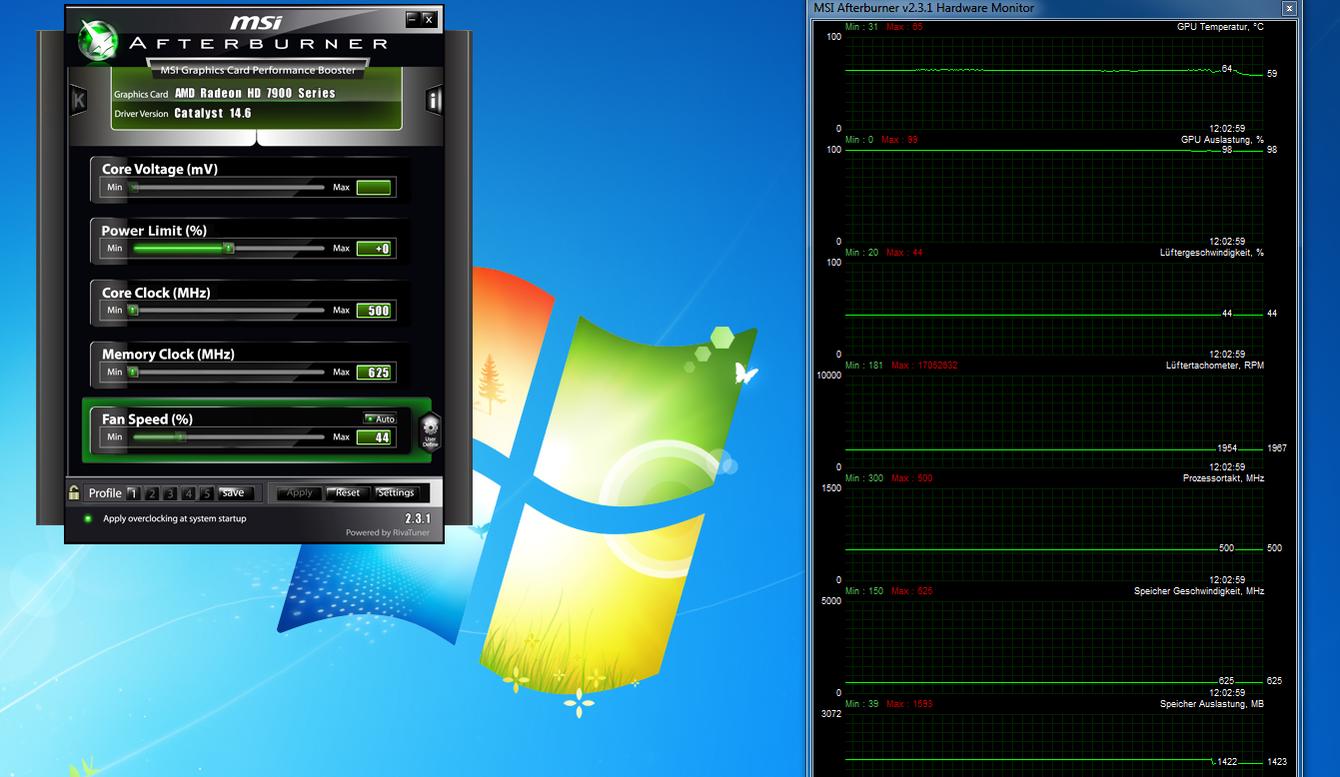The width and height of the screenshot is (1340, 777).
Task: Open the info side button with 'i'
Action: point(434,100)
